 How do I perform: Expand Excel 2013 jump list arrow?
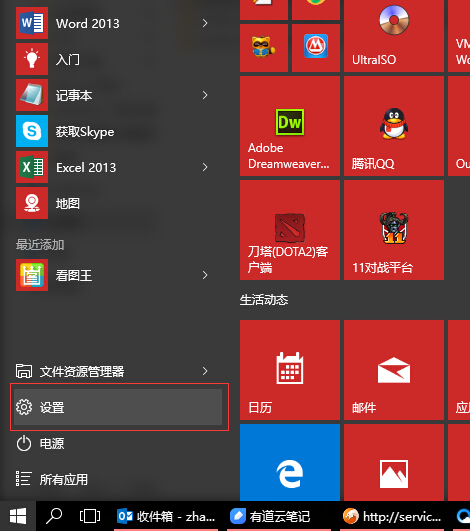[x=205, y=167]
